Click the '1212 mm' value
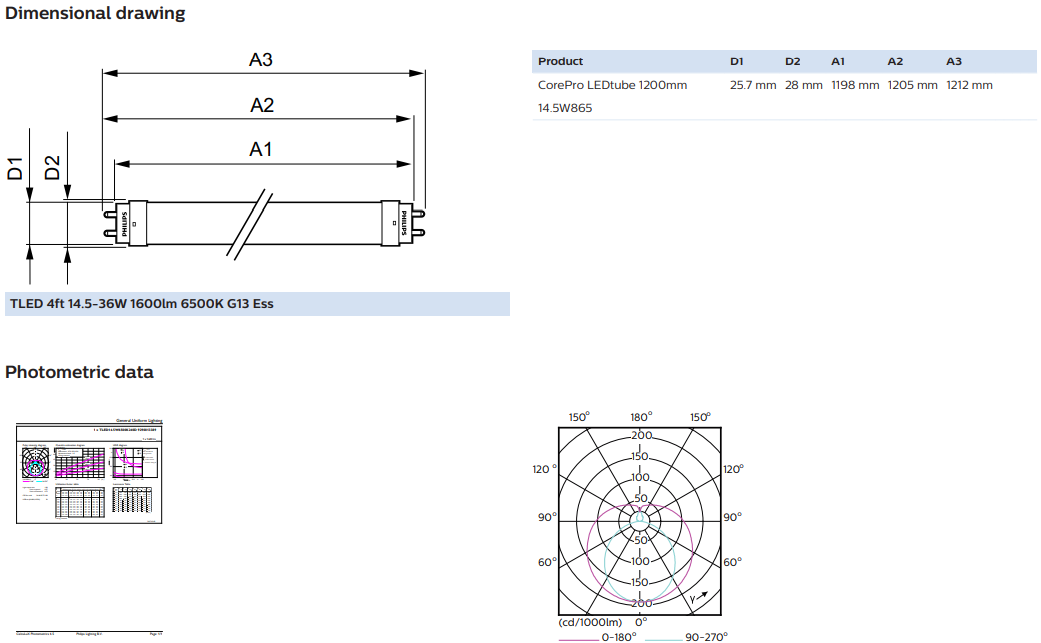This screenshot has height=643, width=1041. click(x=969, y=85)
